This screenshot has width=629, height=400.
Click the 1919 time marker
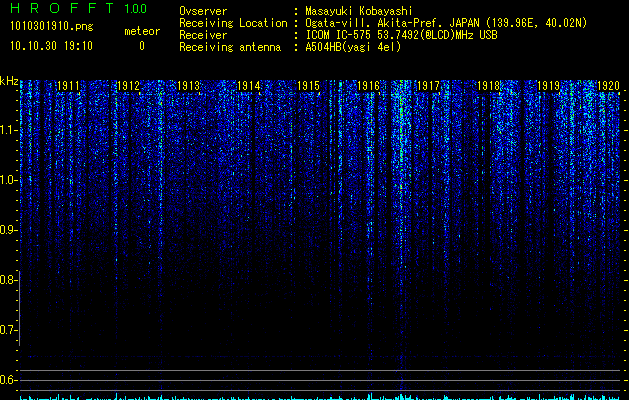(x=548, y=85)
